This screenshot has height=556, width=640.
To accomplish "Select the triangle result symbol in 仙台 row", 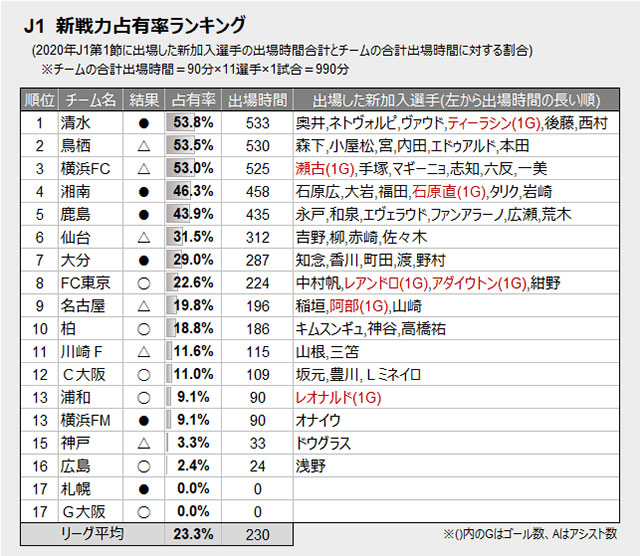I will point(143,236).
